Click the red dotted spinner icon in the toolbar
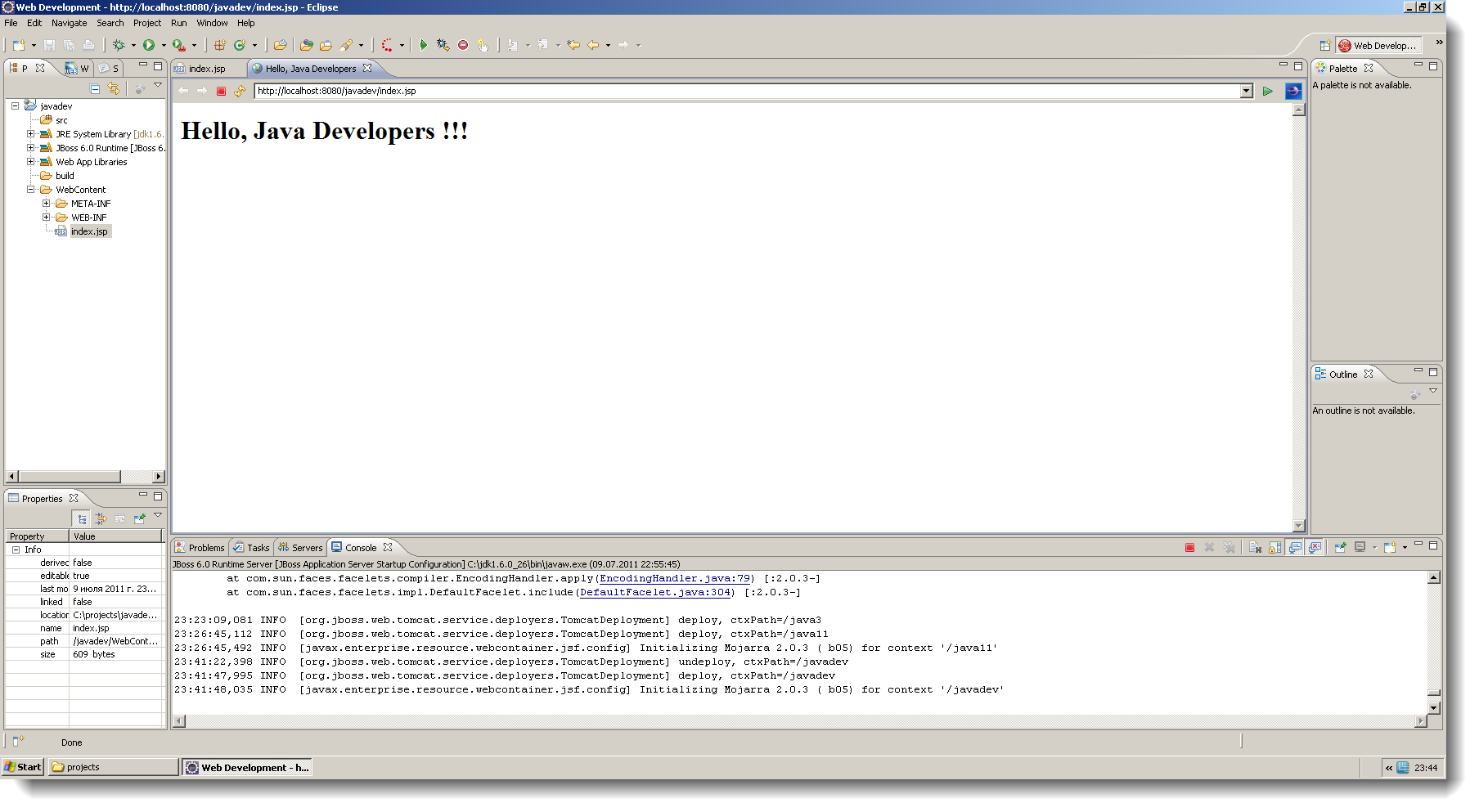 pyautogui.click(x=387, y=45)
